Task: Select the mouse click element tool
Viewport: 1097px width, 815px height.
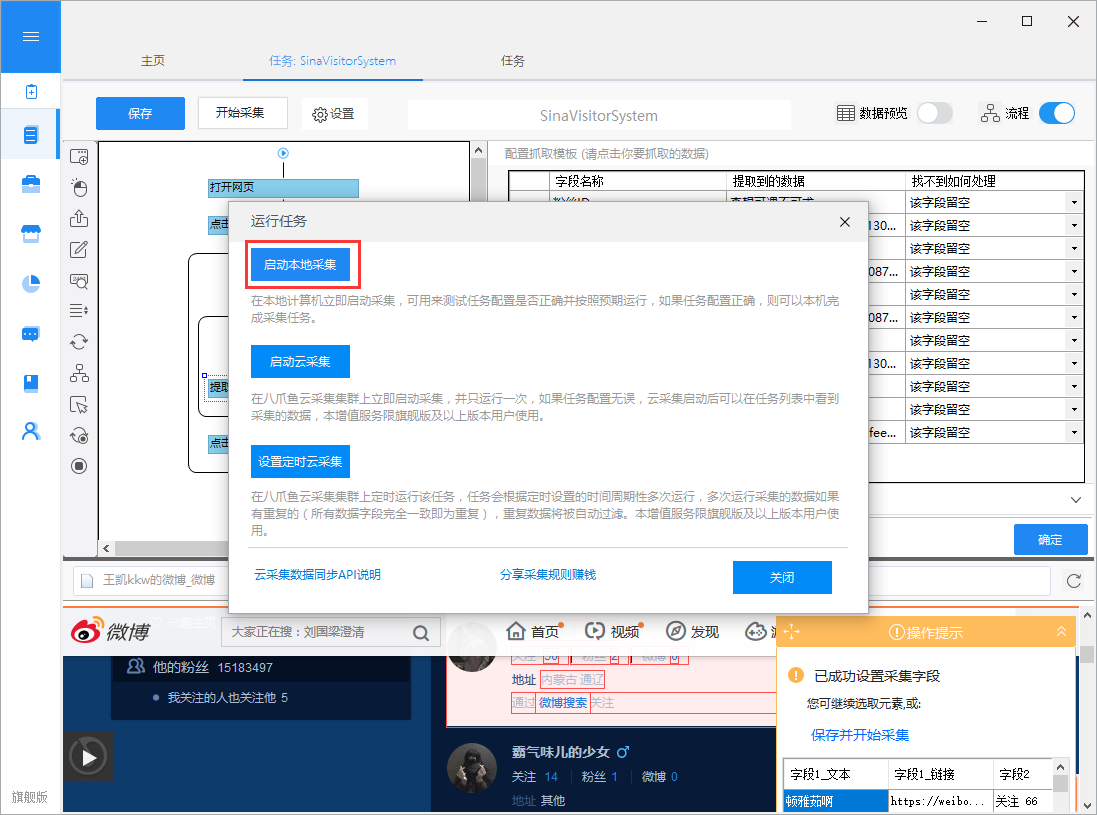Action: pos(79,188)
